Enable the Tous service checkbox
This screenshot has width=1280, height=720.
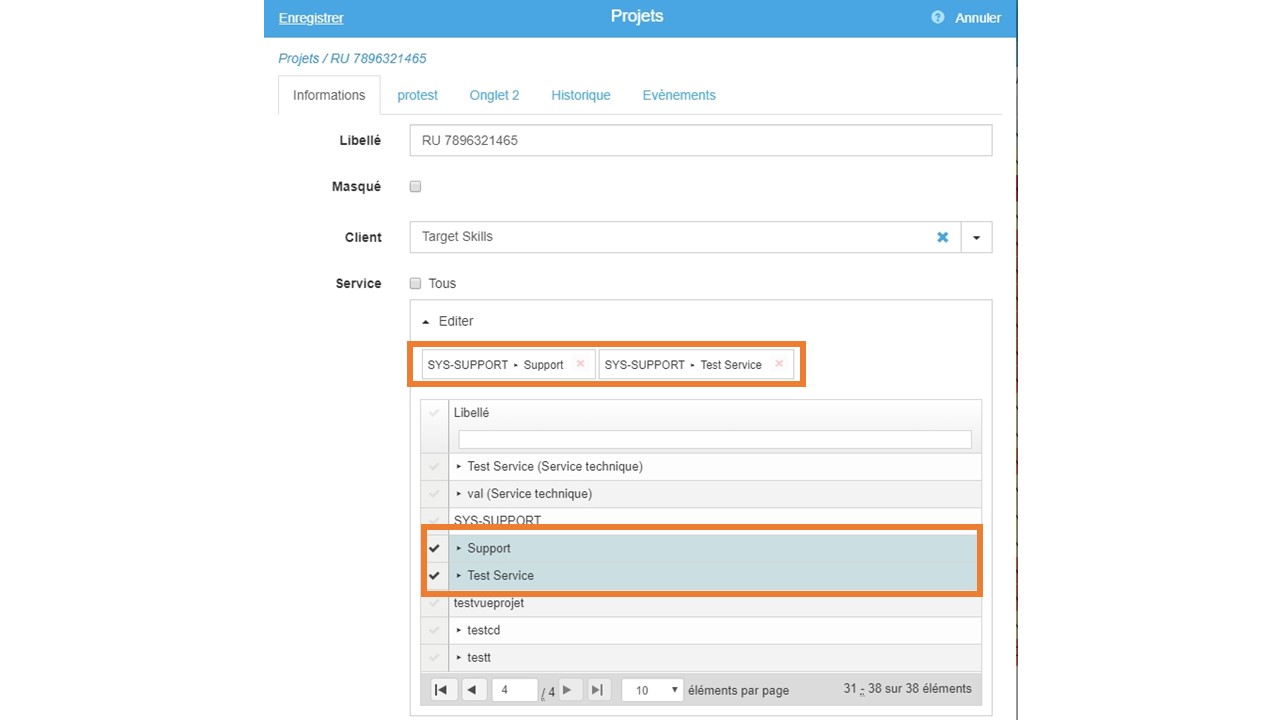416,283
